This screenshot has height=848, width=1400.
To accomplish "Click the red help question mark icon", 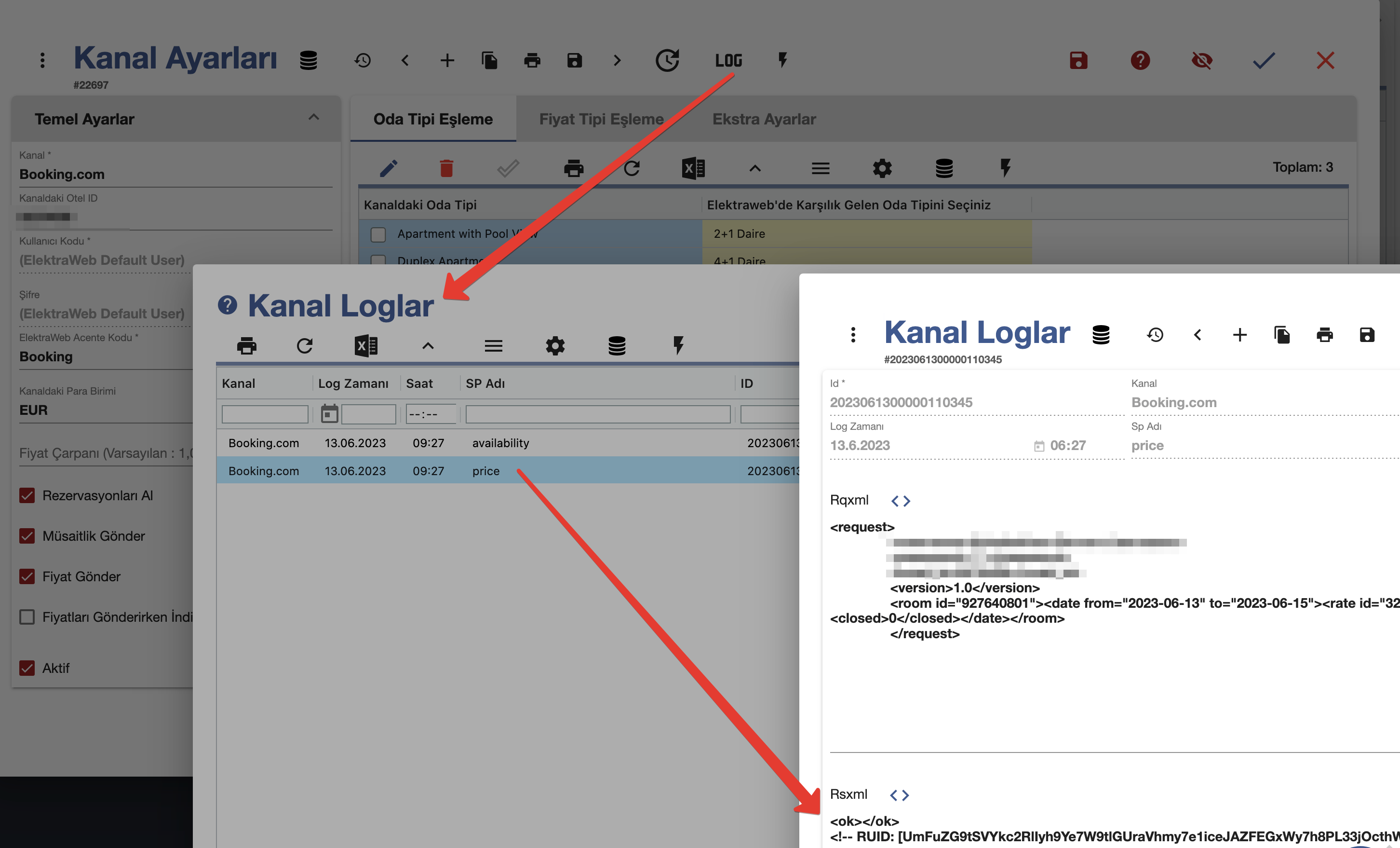I will coord(1140,60).
